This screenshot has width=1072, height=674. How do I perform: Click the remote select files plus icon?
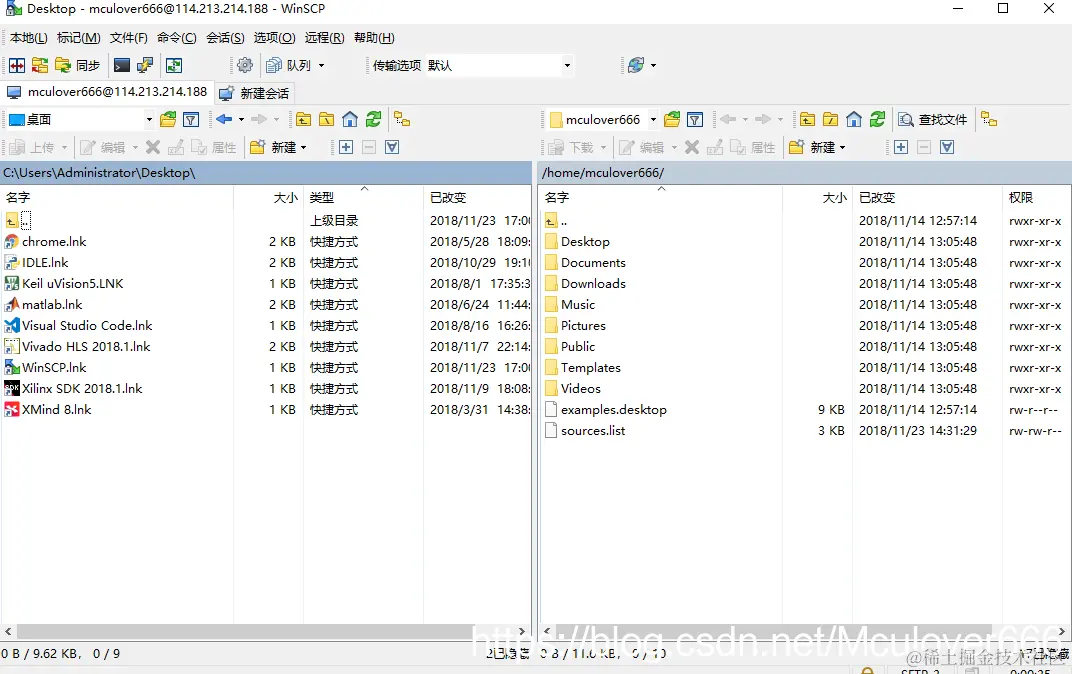(x=901, y=147)
